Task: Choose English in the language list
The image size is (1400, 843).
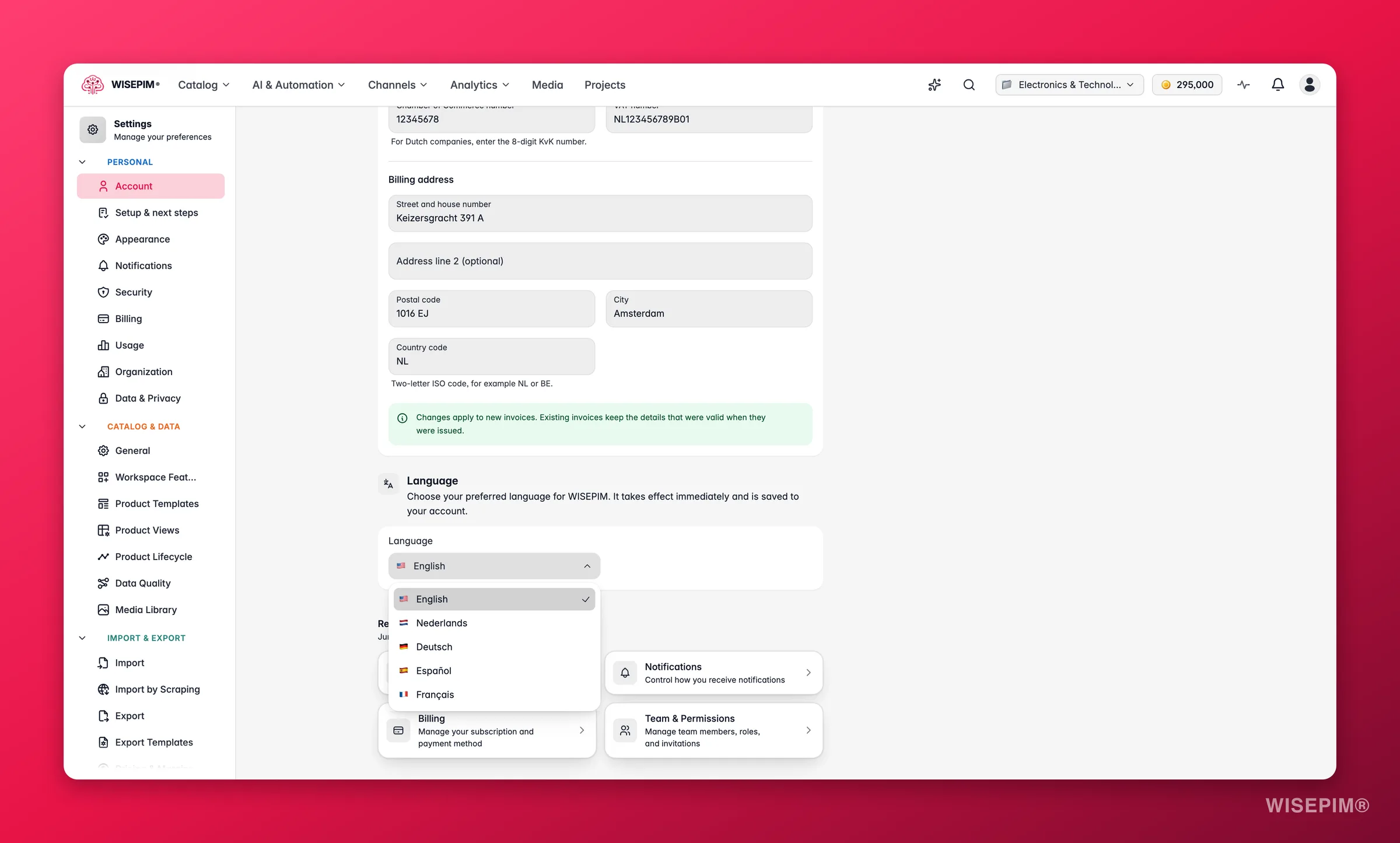Action: tap(494, 599)
